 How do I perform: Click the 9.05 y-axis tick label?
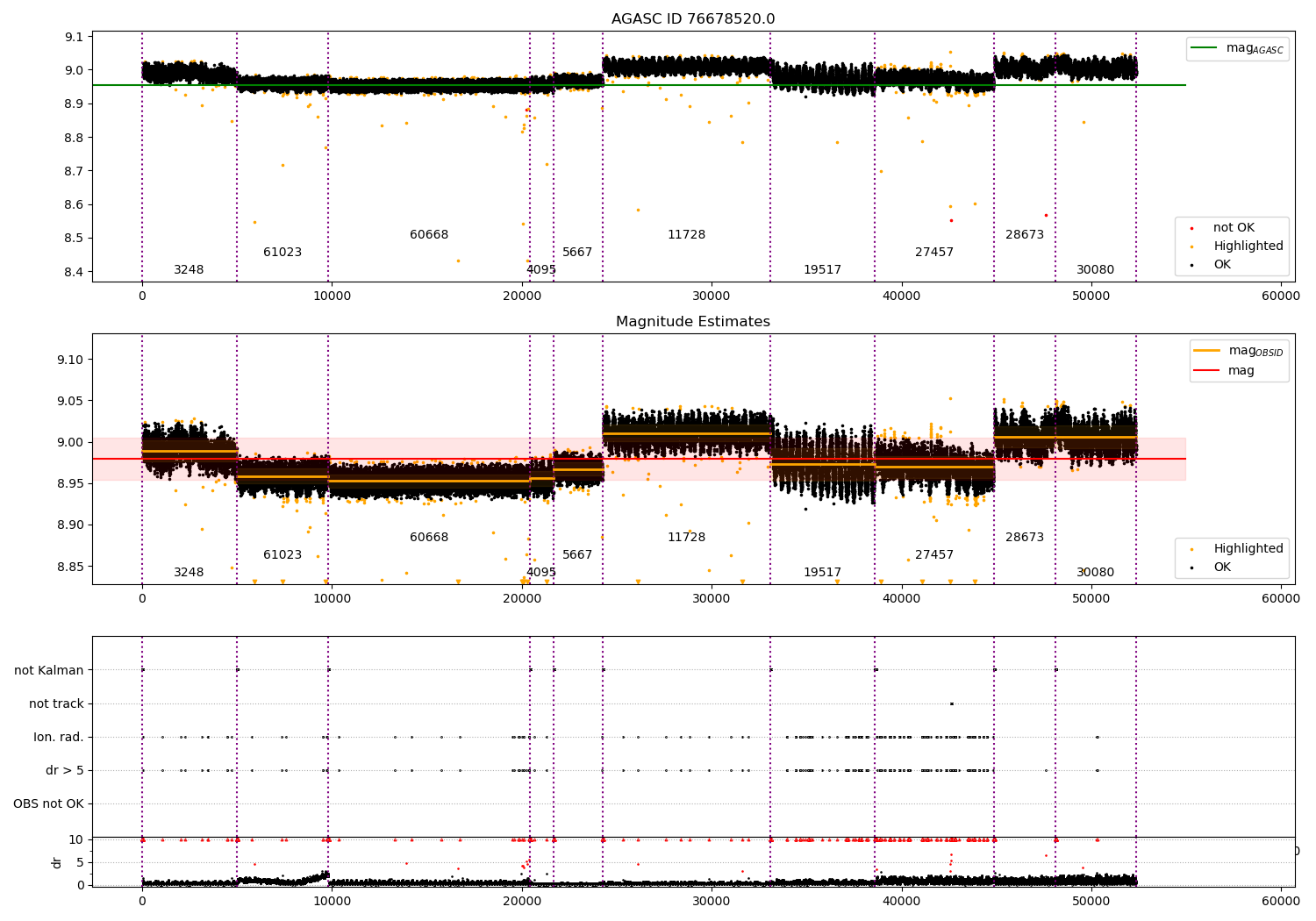71,402
